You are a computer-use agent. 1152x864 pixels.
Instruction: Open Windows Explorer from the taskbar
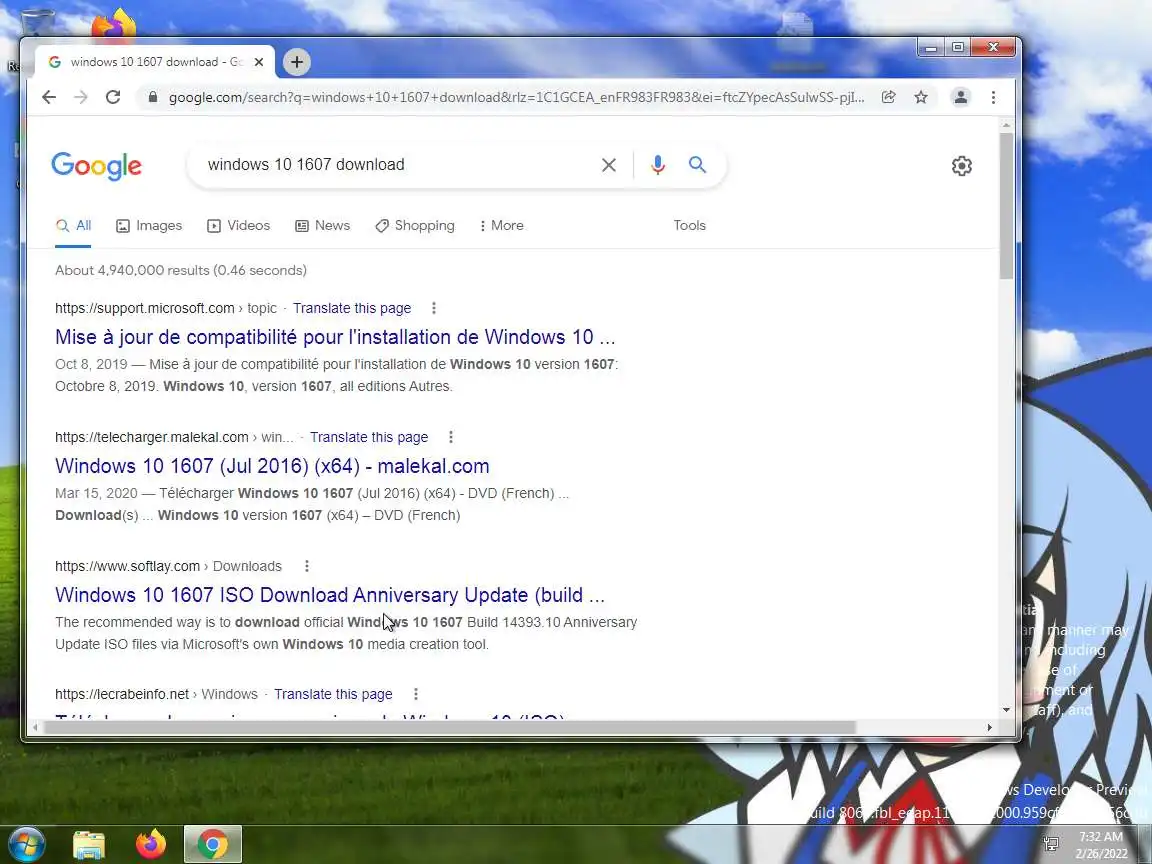coord(89,845)
